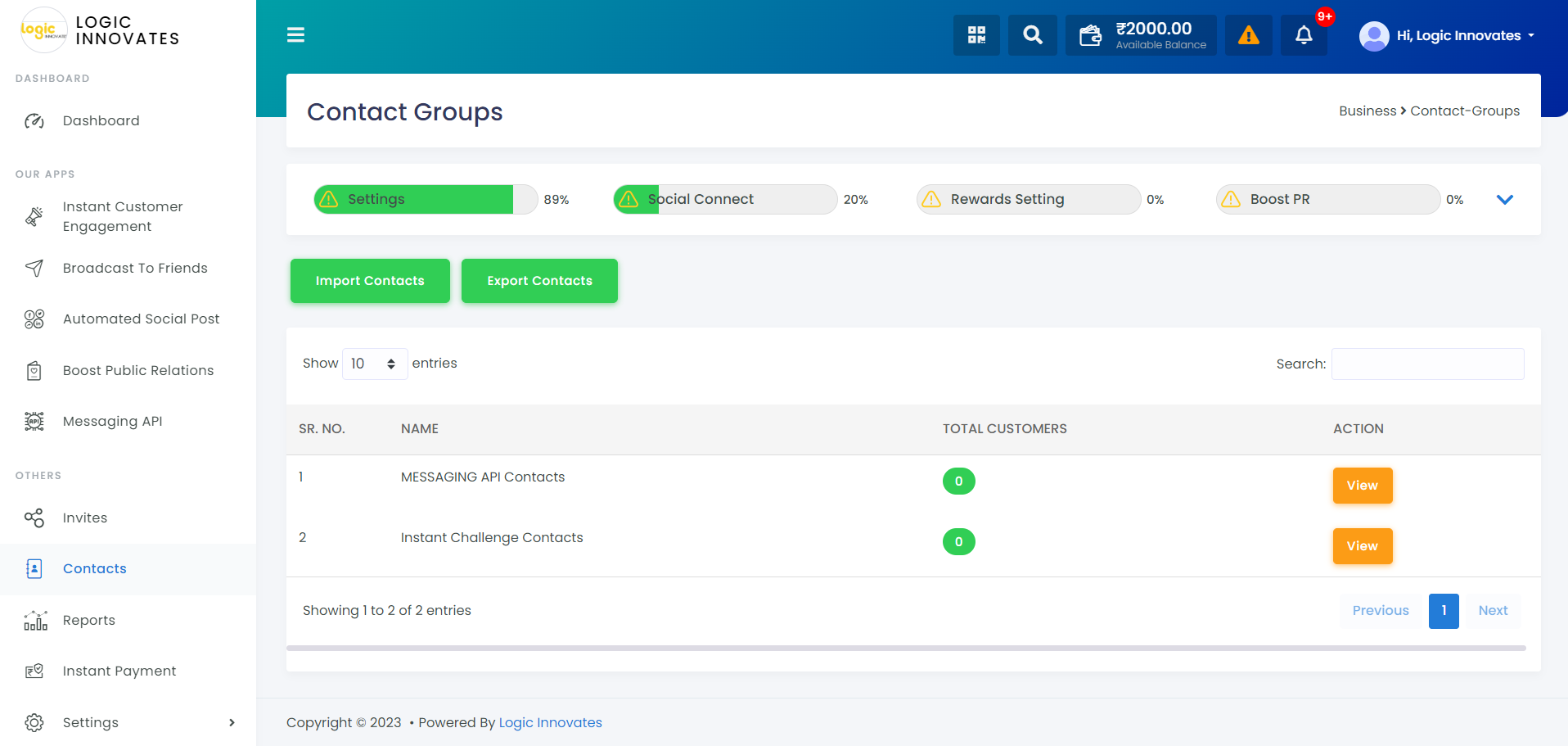This screenshot has width=1568, height=746.
Task: Click the Instant Challenge Contacts name
Action: (492, 538)
